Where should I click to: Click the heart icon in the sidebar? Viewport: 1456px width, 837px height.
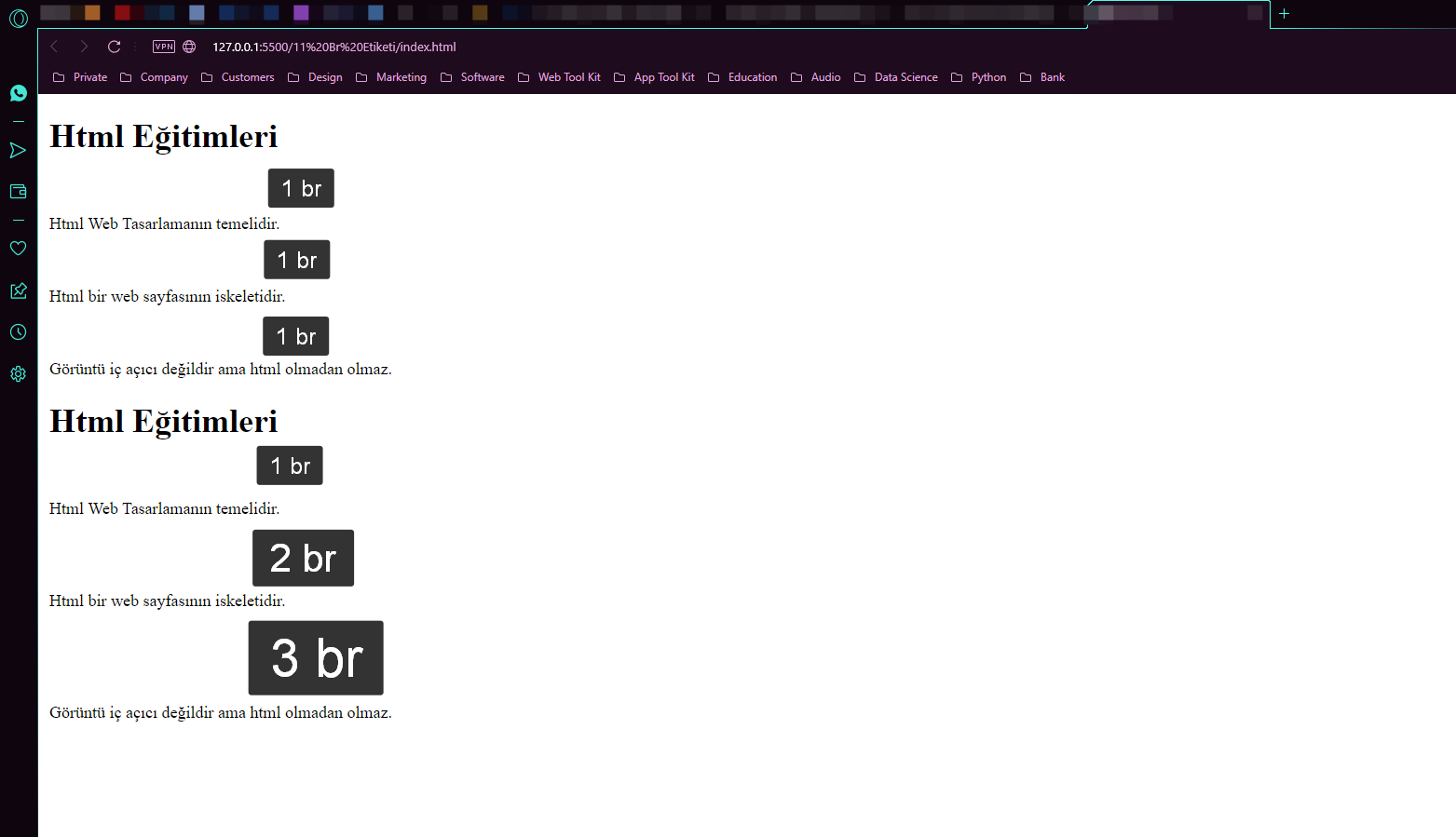pos(18,248)
